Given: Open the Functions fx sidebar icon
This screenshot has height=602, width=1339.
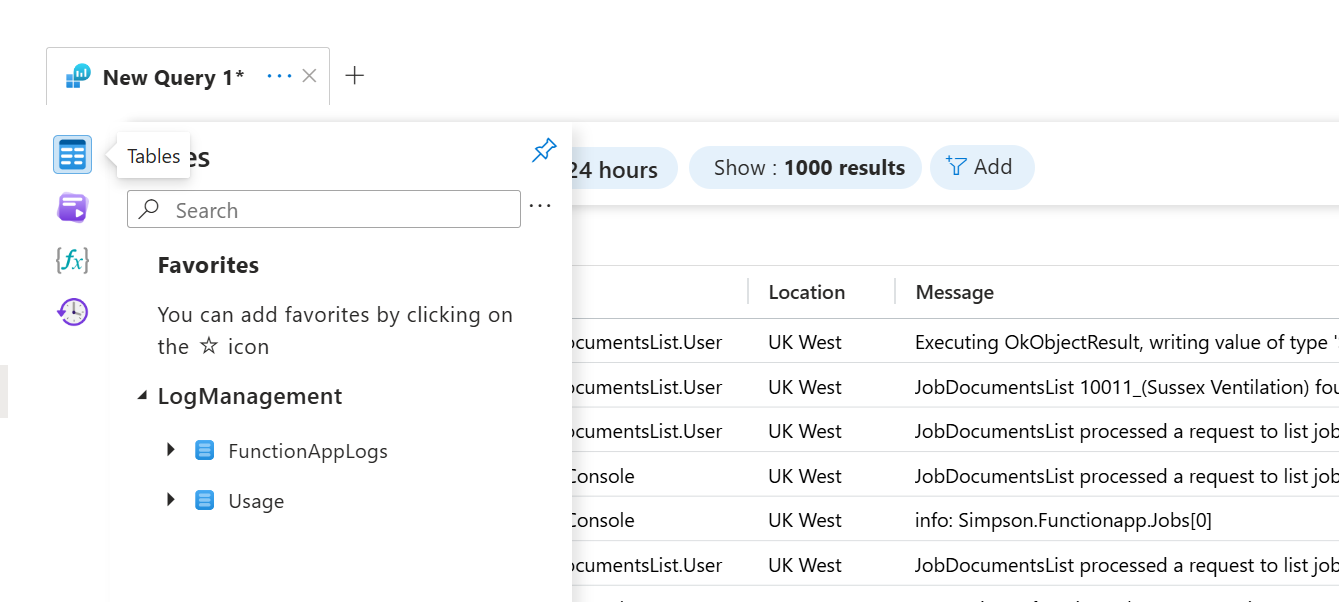Looking at the screenshot, I should pos(72,261).
